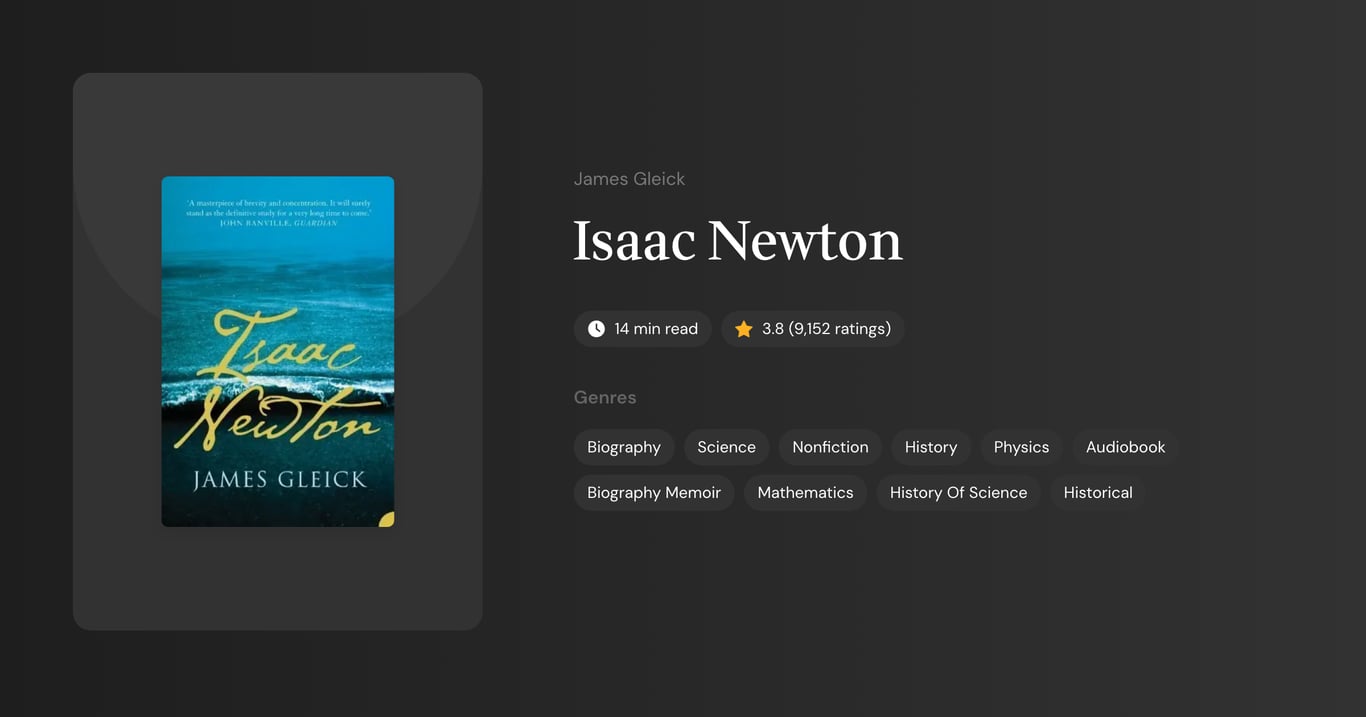The width and height of the screenshot is (1366, 717).
Task: Click the History Of Science genre
Action: tap(958, 492)
